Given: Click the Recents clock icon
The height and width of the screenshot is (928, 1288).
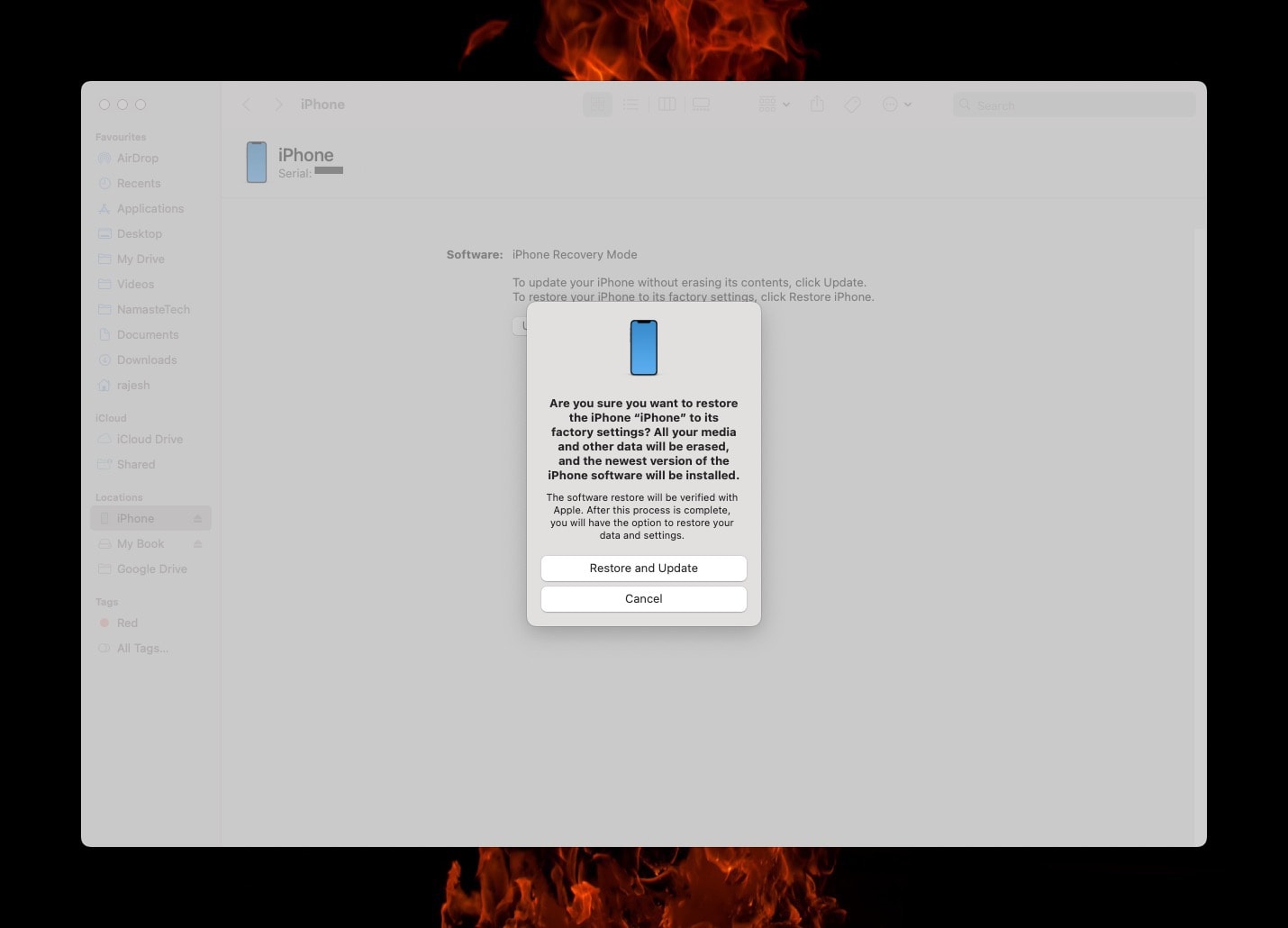Looking at the screenshot, I should coord(104,183).
